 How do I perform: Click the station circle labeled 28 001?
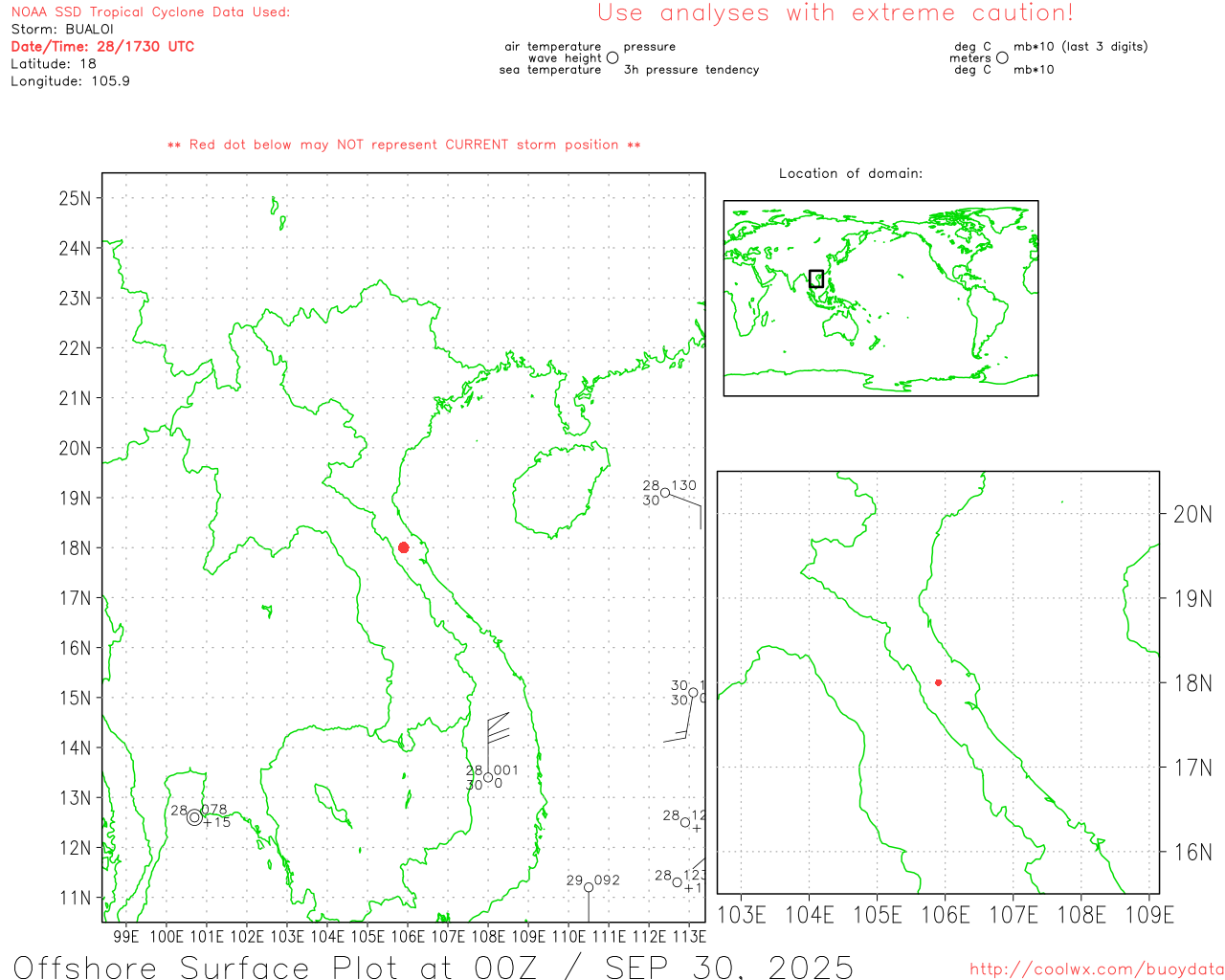[488, 777]
